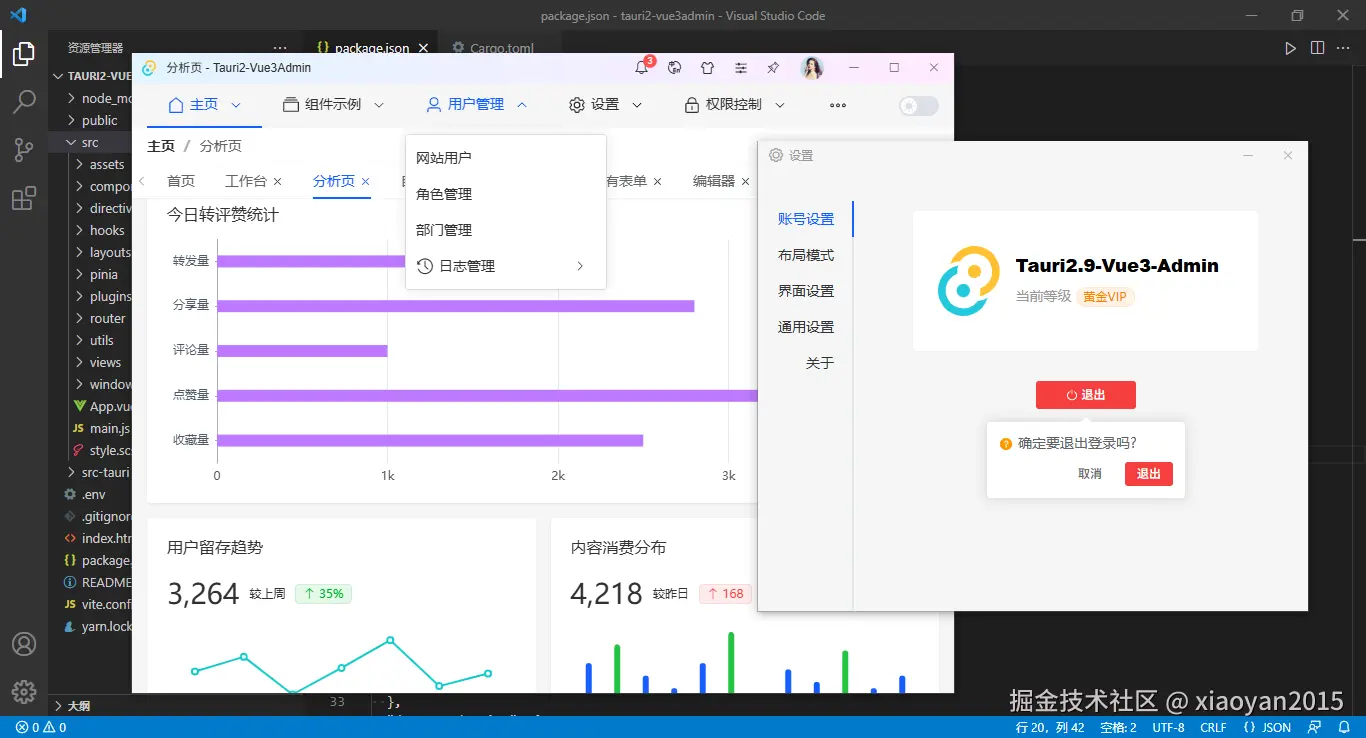This screenshot has height=738, width=1366.
Task: Select 网站用户 in the user management menu
Action: [x=446, y=157]
